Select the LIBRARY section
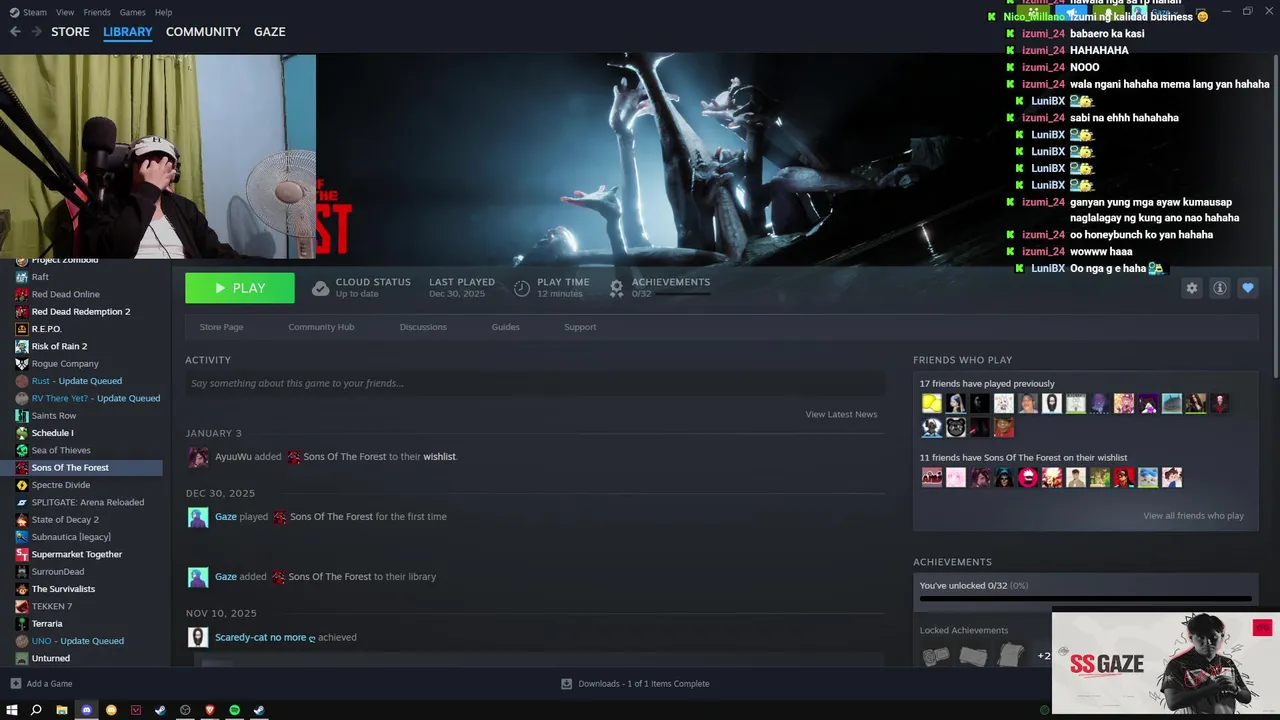Image resolution: width=1280 pixels, height=720 pixels. tap(128, 32)
